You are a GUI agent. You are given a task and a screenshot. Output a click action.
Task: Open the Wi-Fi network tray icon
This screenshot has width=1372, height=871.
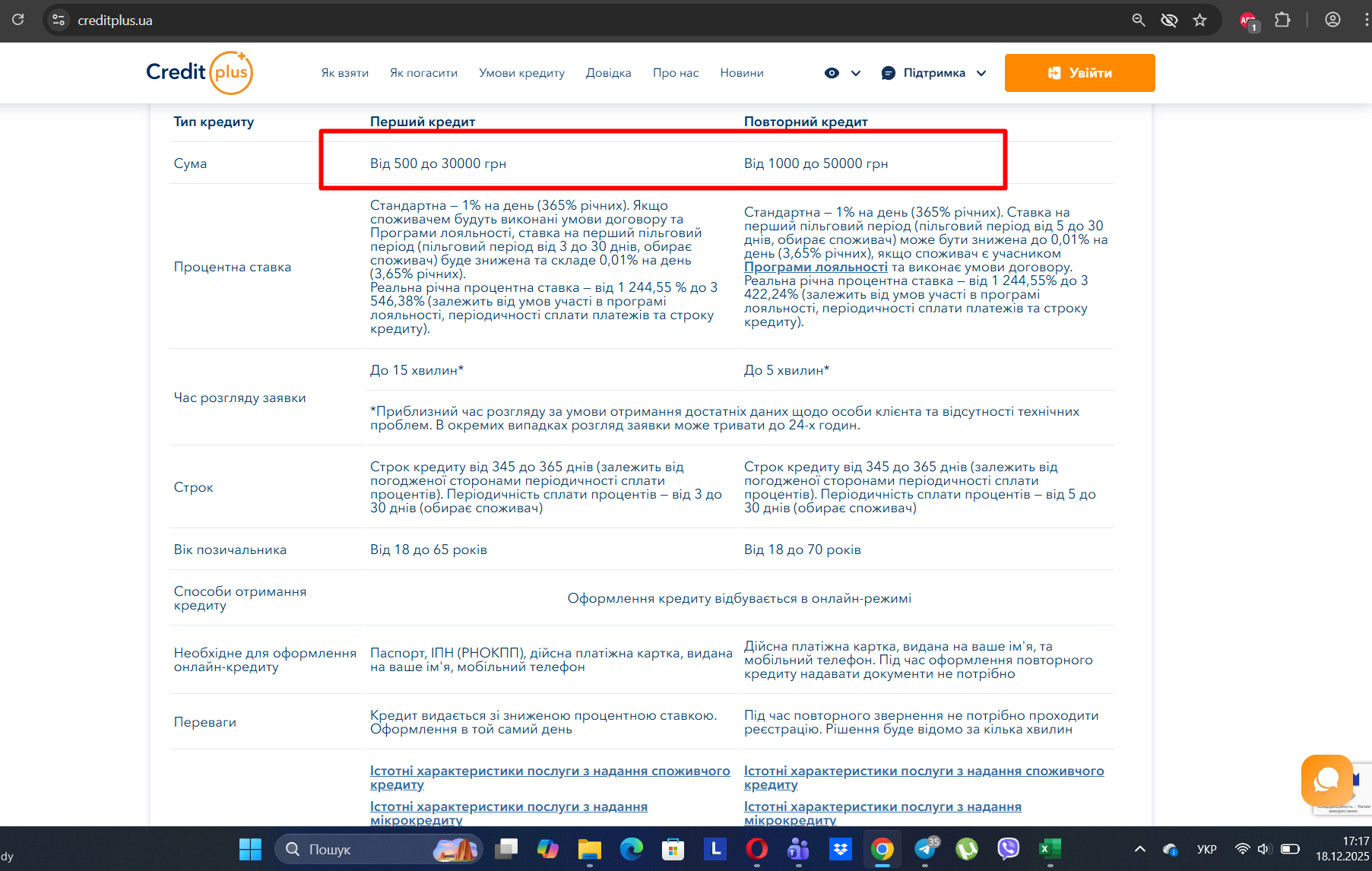pyautogui.click(x=1242, y=849)
